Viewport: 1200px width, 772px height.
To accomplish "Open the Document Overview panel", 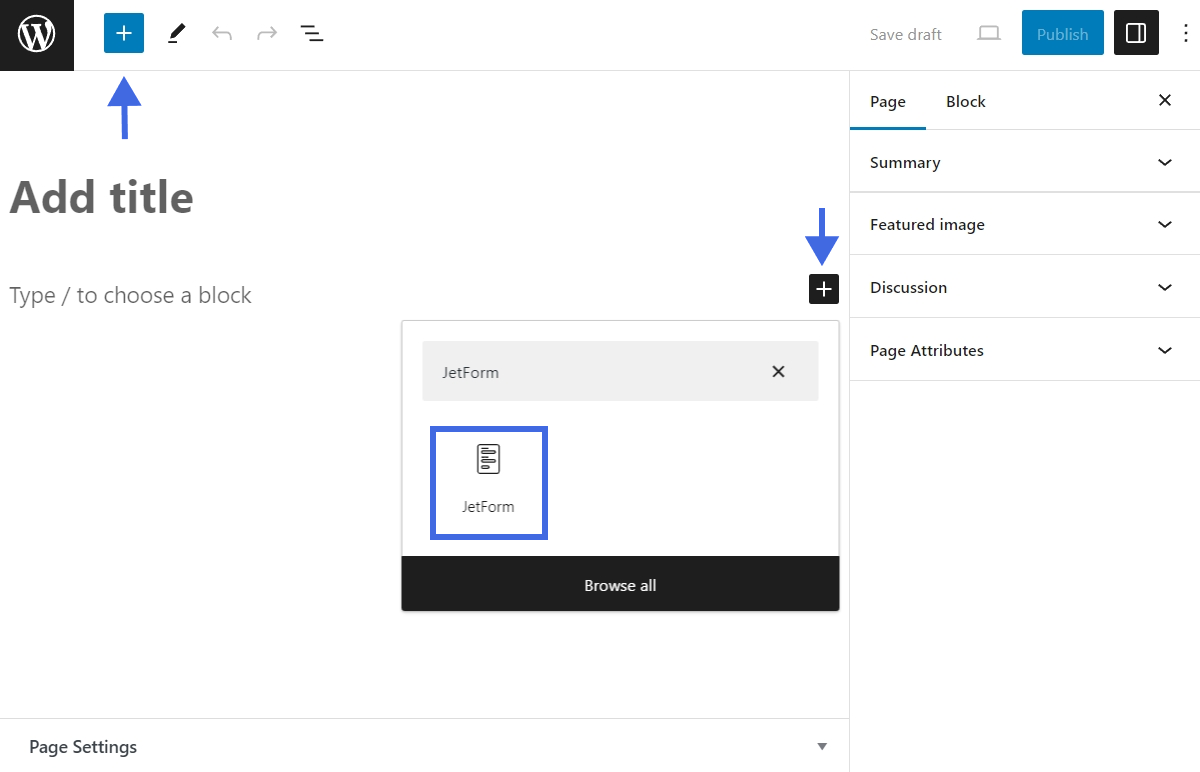I will pyautogui.click(x=312, y=33).
